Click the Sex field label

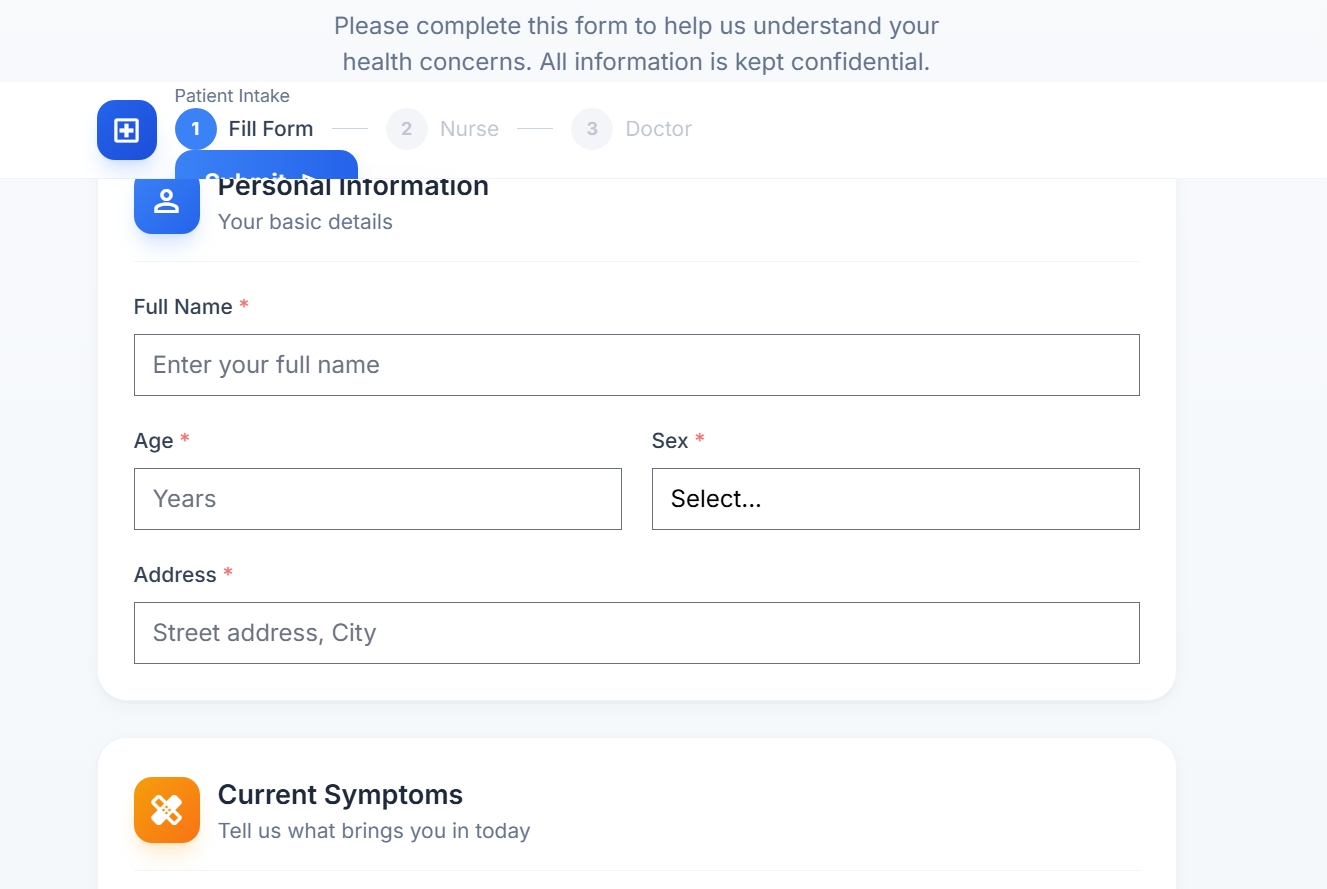(670, 441)
